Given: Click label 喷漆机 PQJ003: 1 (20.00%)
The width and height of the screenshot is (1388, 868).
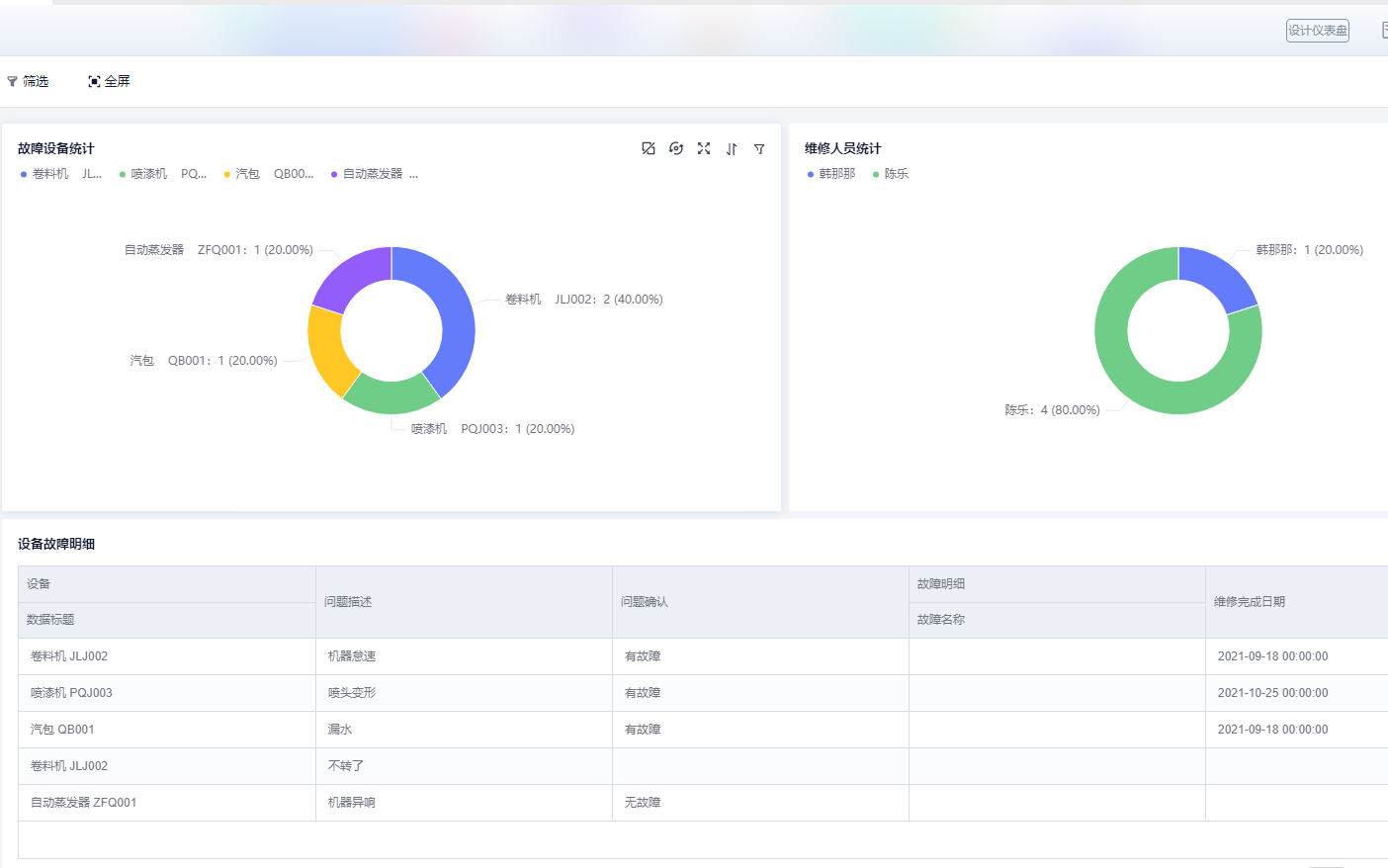Looking at the screenshot, I should (x=492, y=429).
